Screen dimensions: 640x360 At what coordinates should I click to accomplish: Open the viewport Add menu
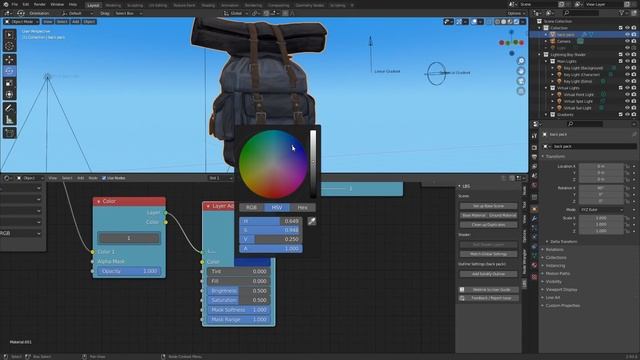76,22
